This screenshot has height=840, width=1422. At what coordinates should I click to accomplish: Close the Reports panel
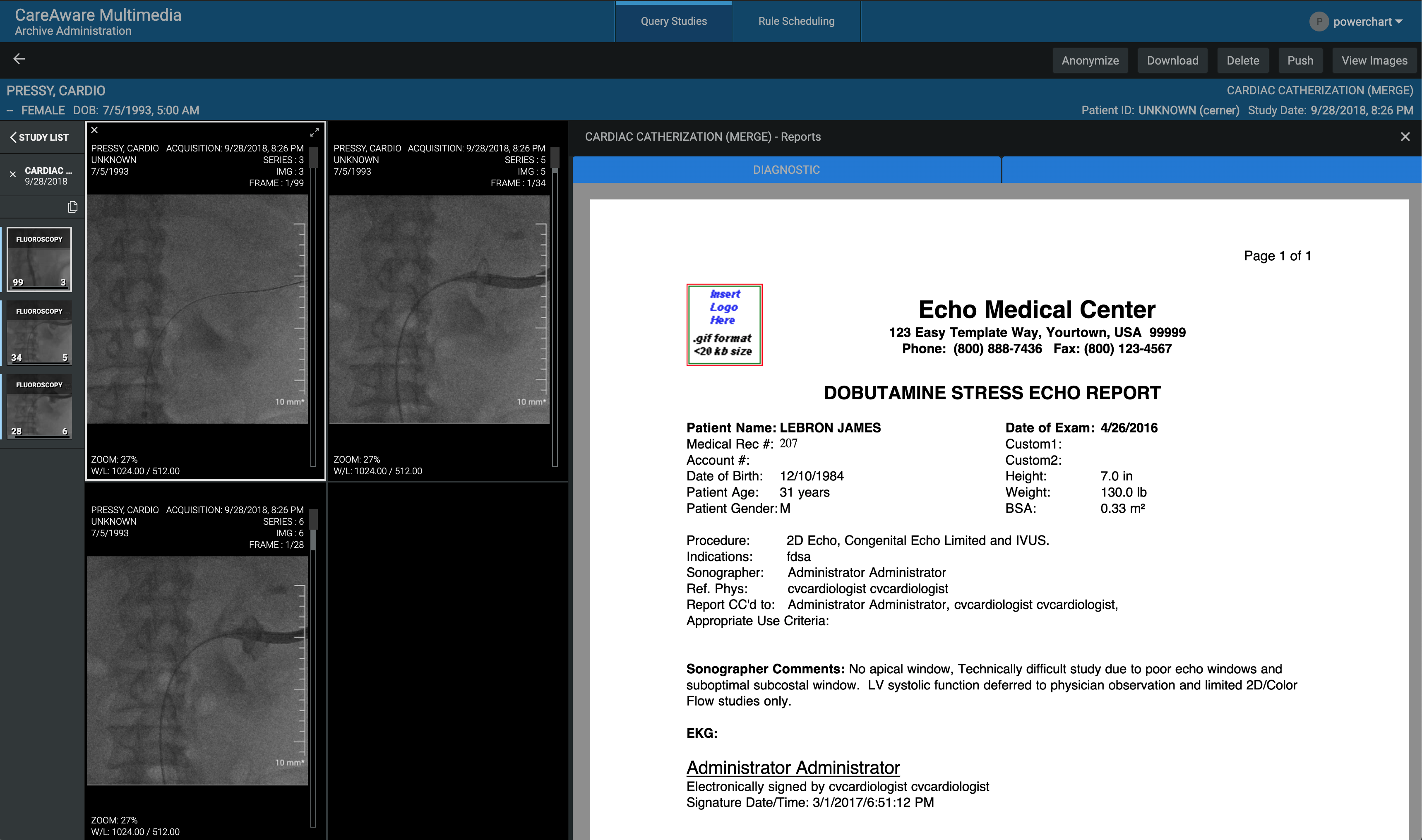pyautogui.click(x=1405, y=137)
